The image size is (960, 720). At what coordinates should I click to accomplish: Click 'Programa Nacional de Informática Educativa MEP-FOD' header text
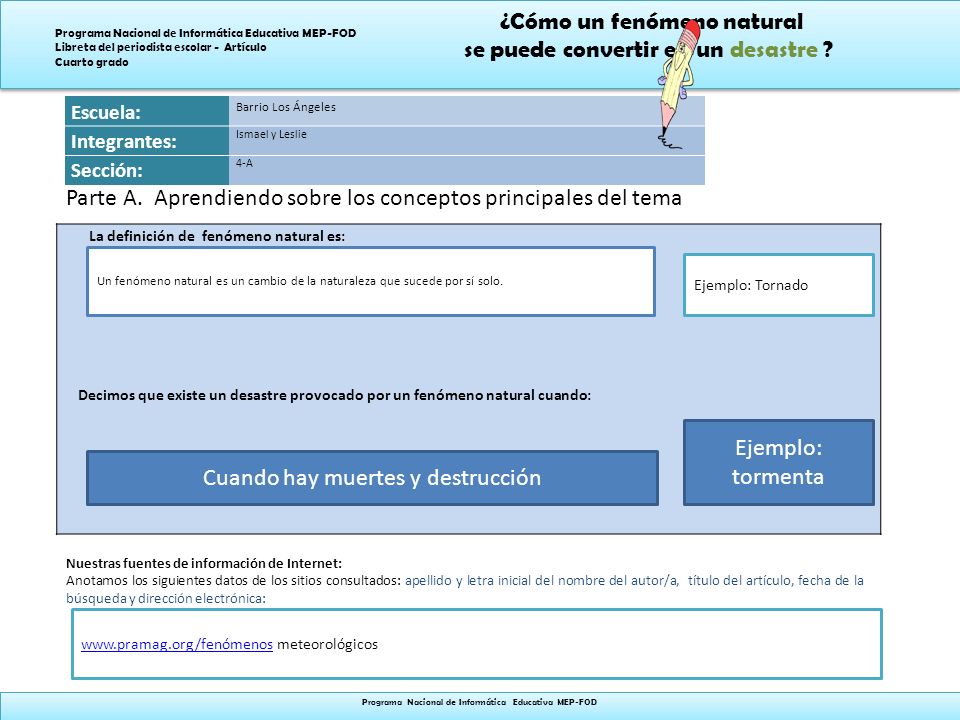206,33
